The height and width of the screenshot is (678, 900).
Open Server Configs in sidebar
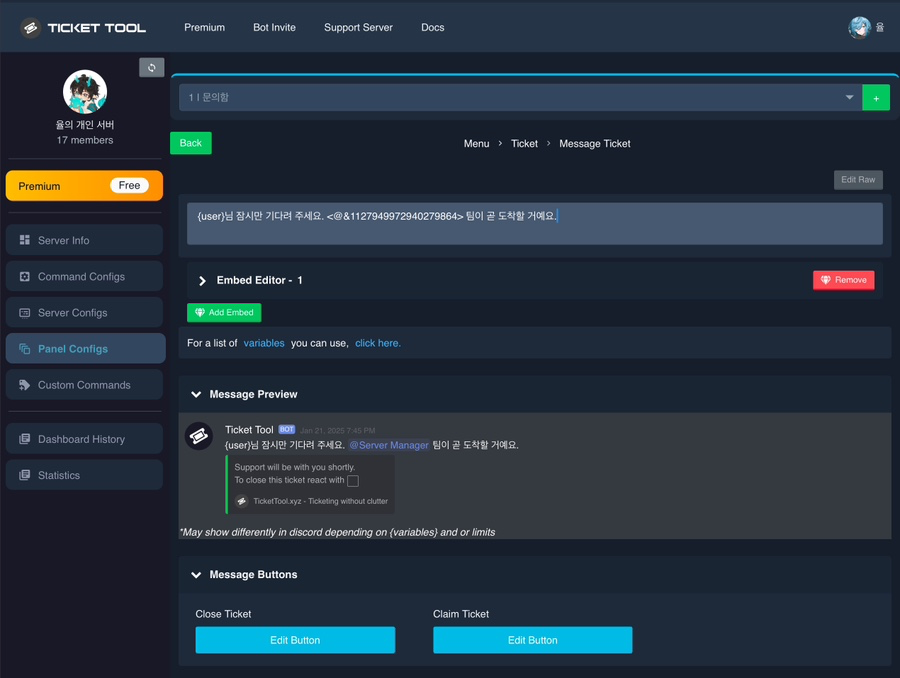click(84, 312)
